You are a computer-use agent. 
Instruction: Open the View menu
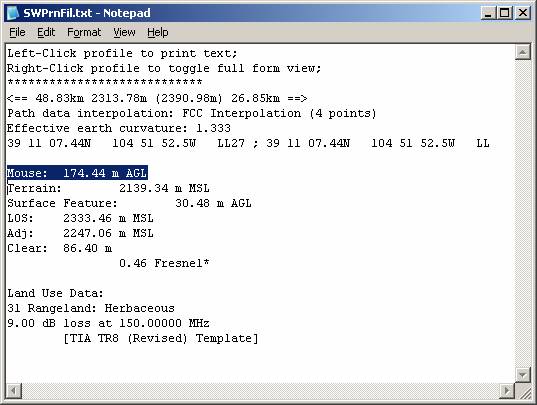point(124,32)
